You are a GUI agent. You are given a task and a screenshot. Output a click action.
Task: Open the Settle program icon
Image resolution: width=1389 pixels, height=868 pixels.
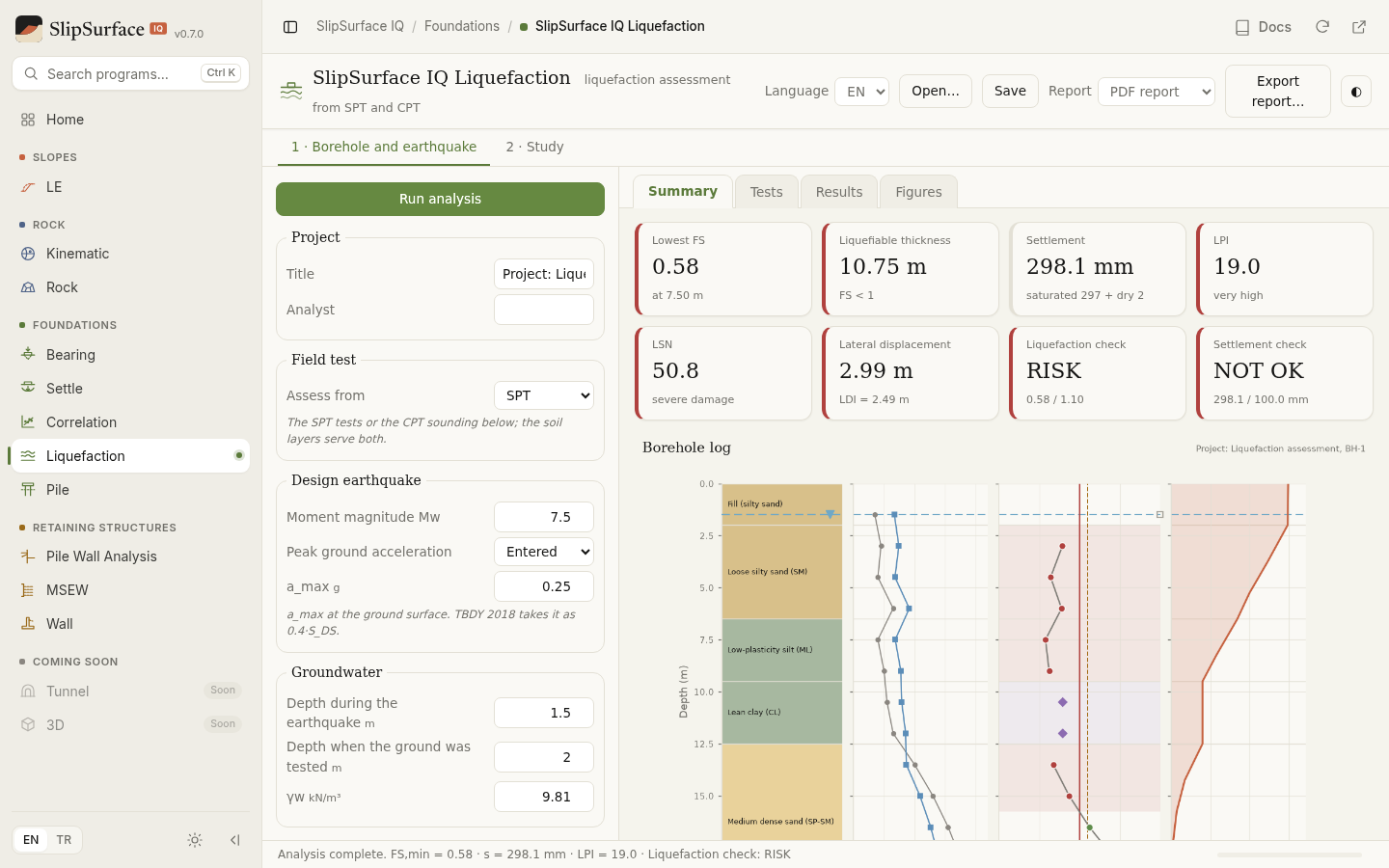point(28,389)
